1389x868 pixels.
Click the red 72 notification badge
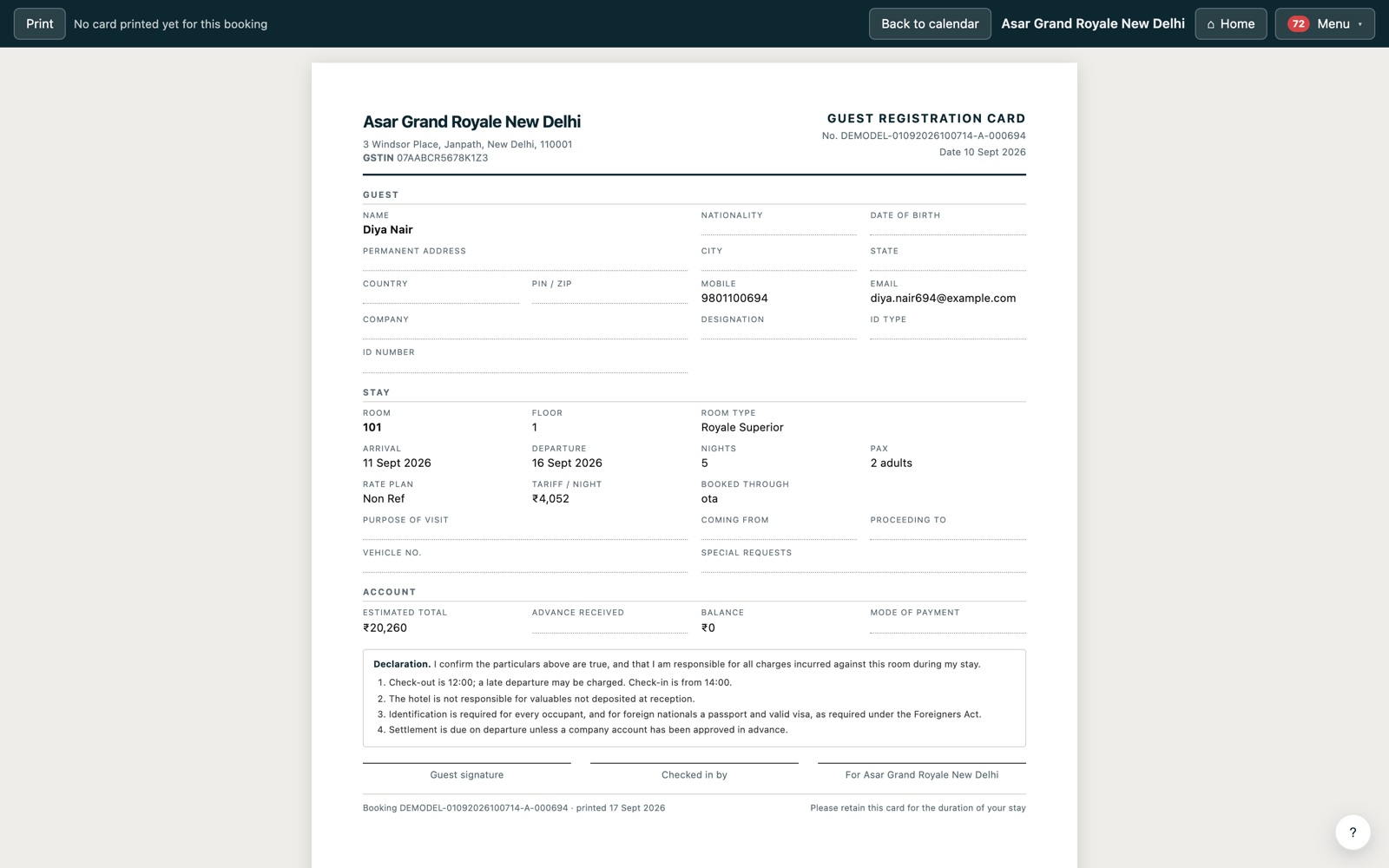coord(1298,23)
